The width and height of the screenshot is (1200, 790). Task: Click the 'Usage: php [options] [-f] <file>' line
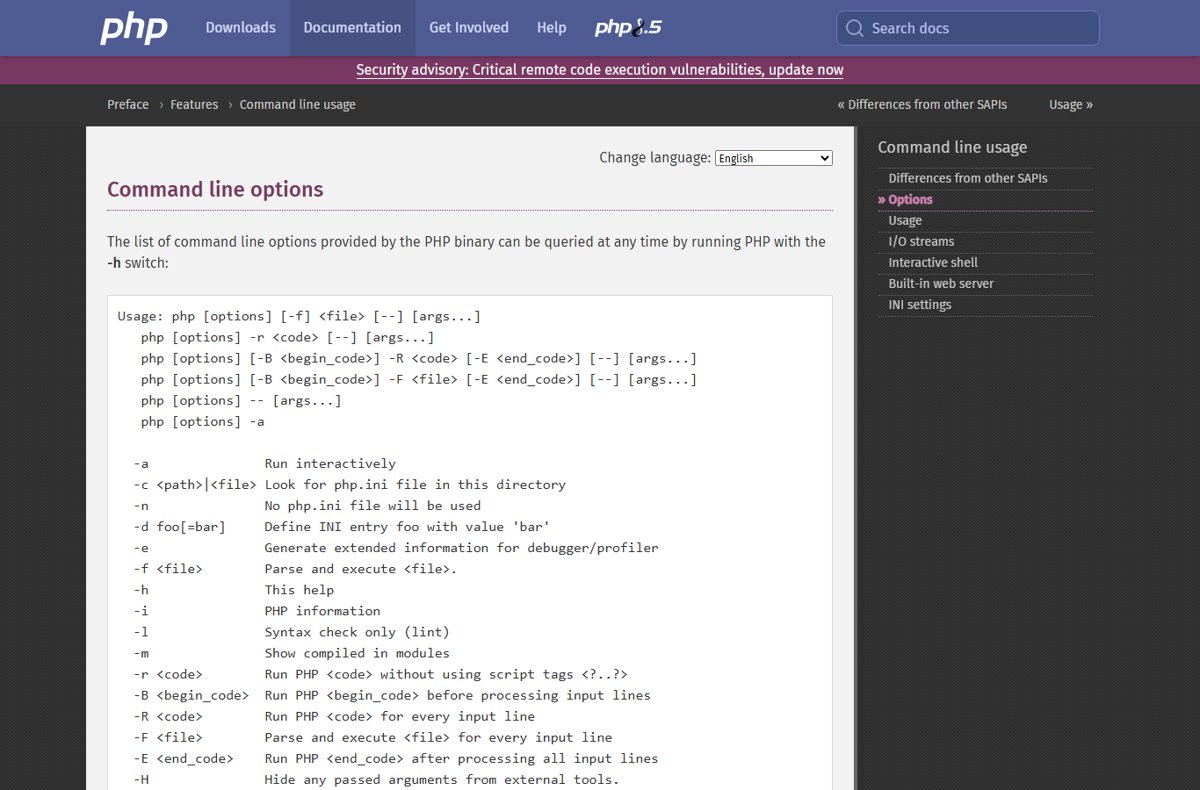(299, 316)
